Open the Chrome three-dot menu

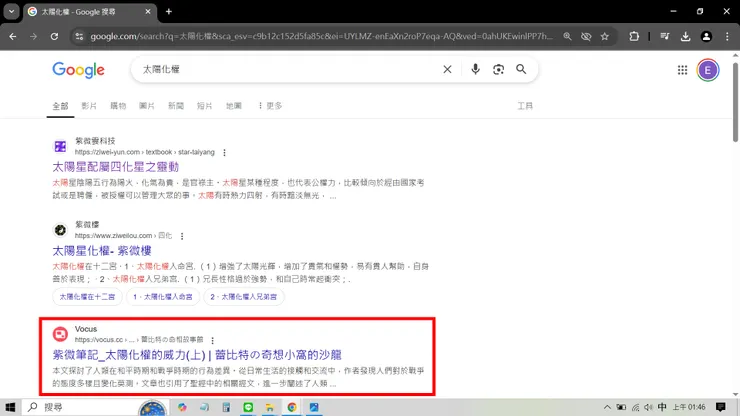coord(727,36)
